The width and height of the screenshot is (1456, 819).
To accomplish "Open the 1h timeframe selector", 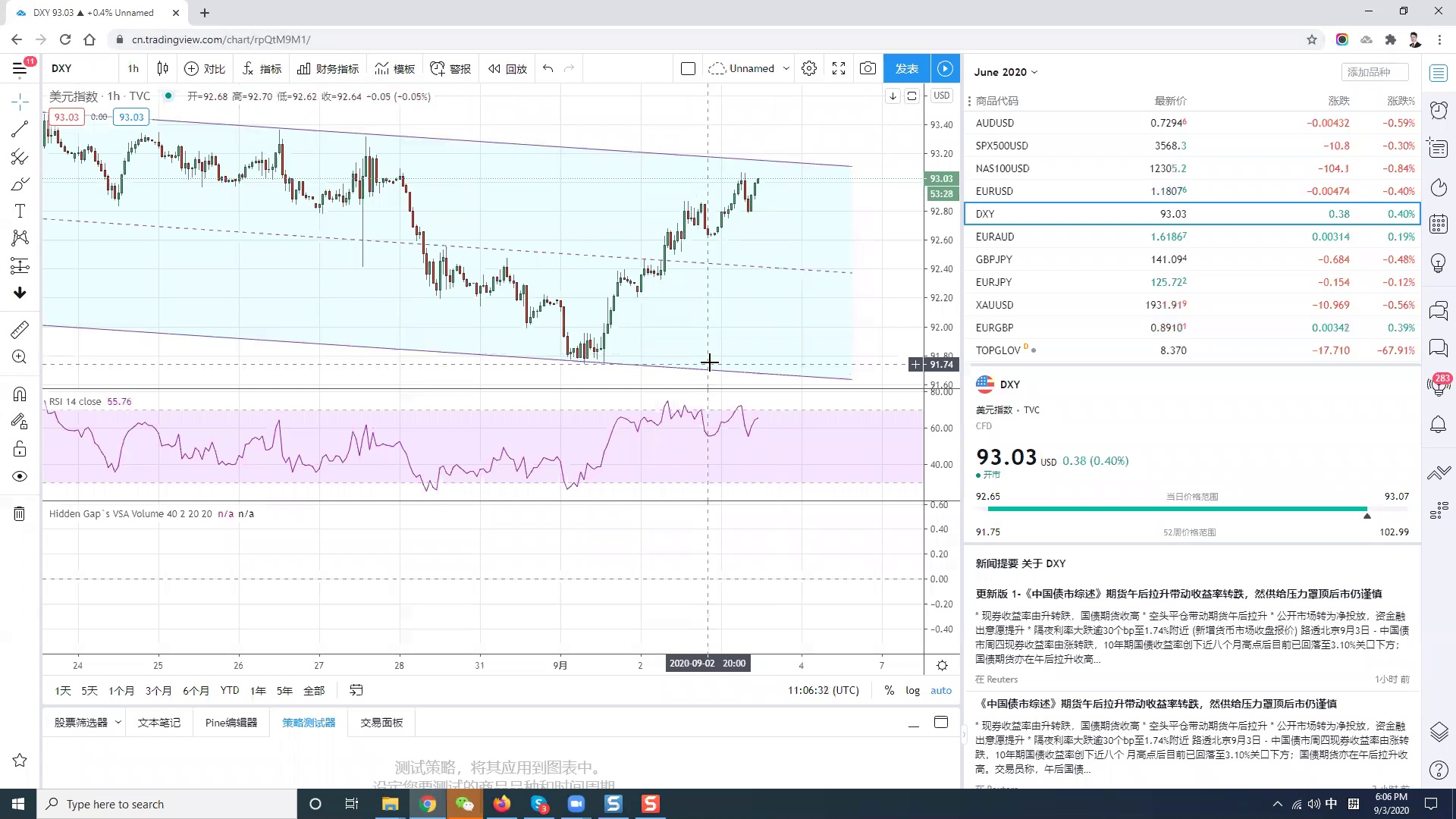I will 133,69.
